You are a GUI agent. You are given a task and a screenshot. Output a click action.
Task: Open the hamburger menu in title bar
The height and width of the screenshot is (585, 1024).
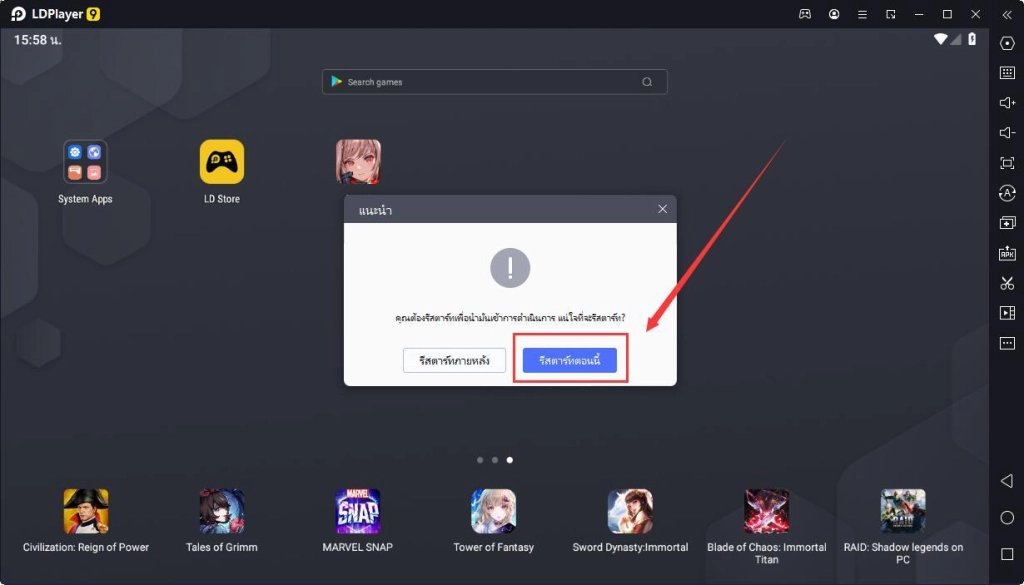coord(862,15)
